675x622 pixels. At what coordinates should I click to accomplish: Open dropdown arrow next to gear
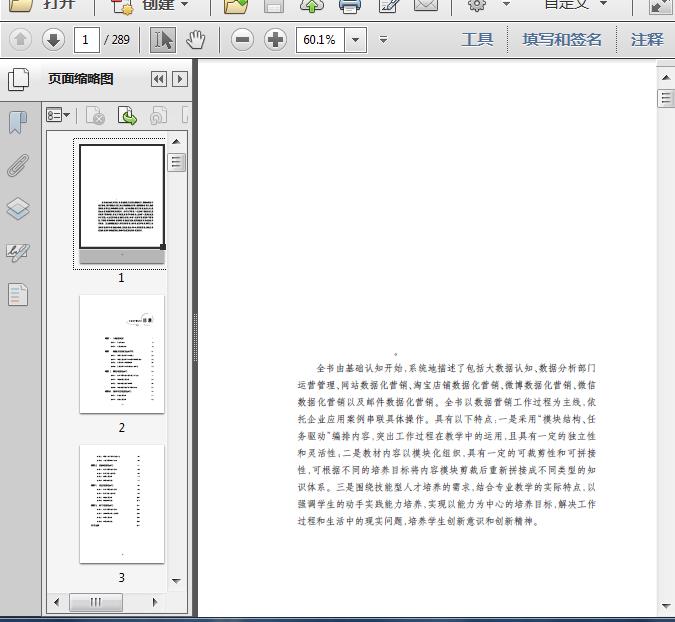506,4
